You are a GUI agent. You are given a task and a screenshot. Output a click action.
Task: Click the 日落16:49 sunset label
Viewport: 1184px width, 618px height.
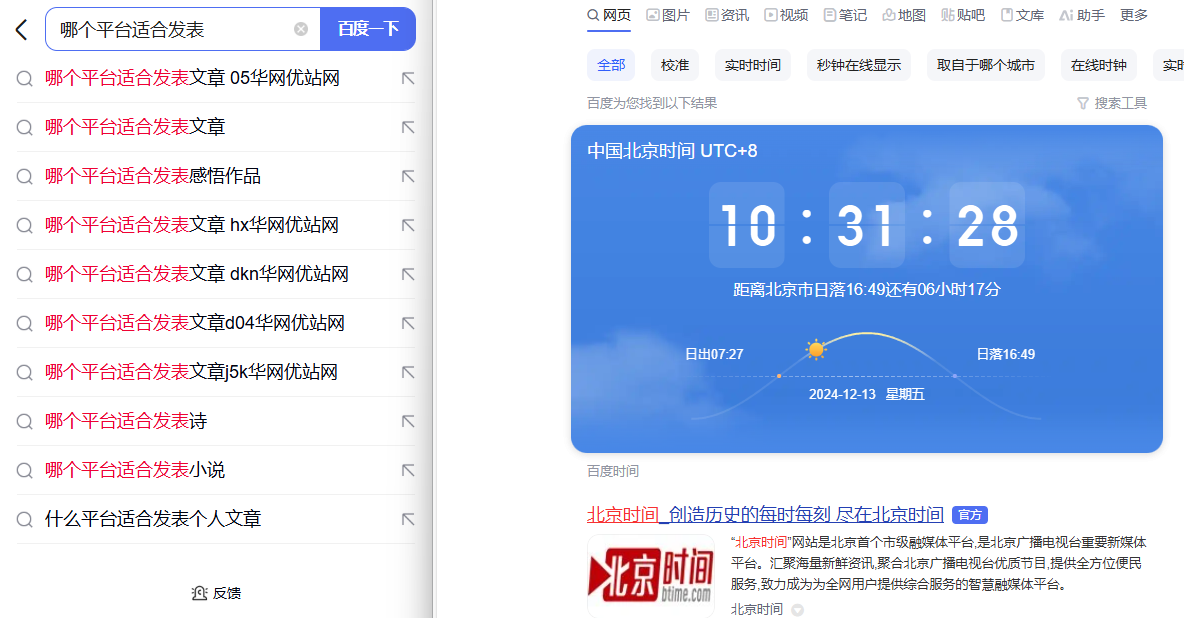tap(1006, 354)
